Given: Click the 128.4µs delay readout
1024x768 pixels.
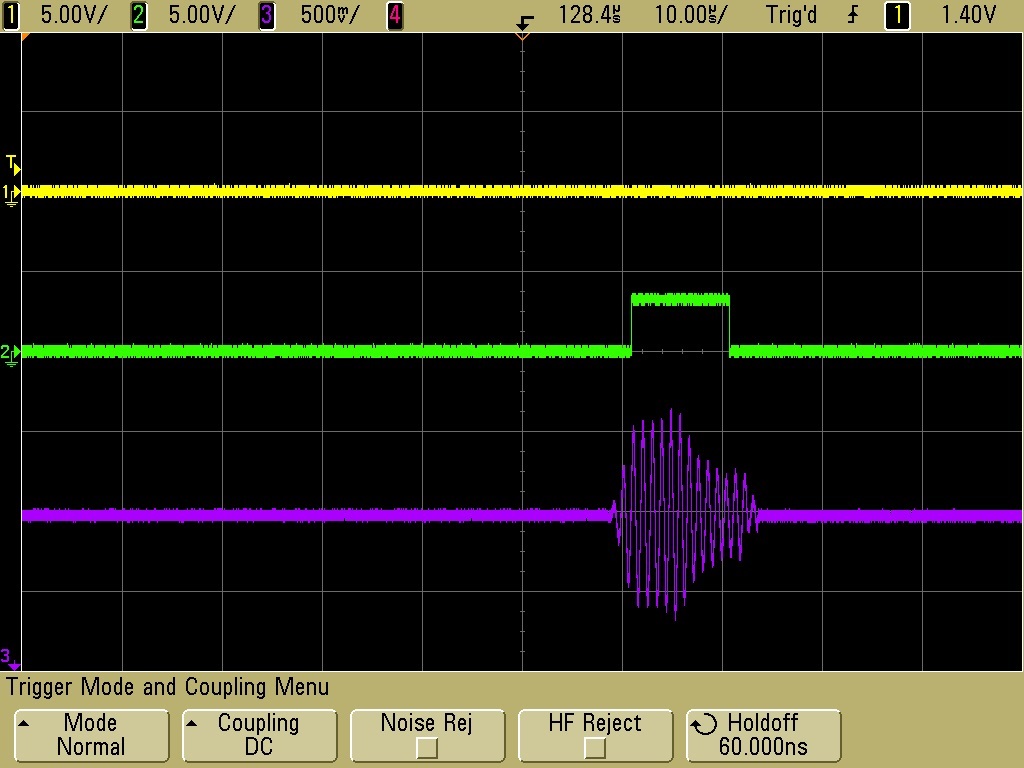Looking at the screenshot, I should tap(589, 15).
